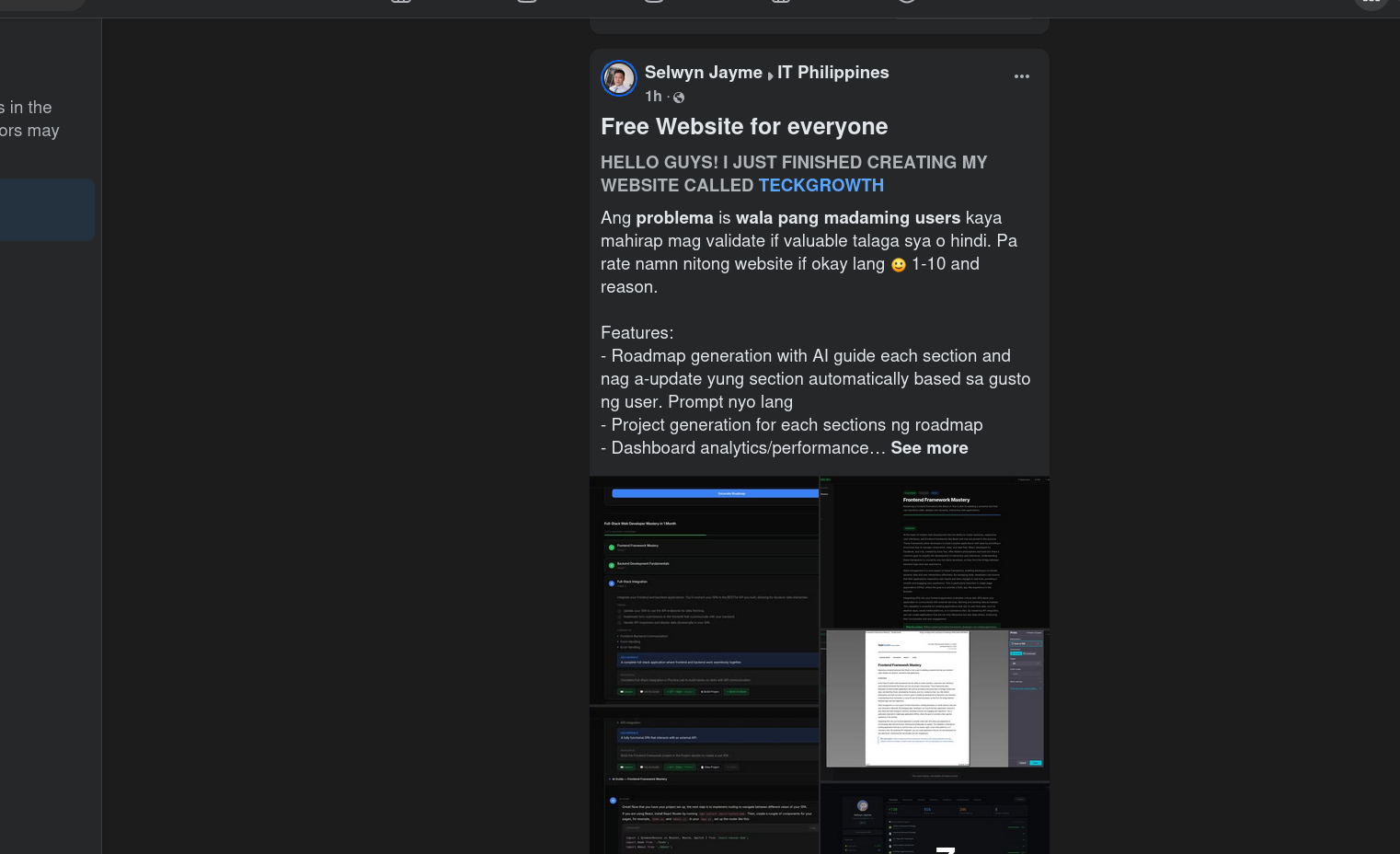Select the highlighted blue sidebar item
Image resolution: width=1400 pixels, height=854 pixels.
(x=47, y=210)
